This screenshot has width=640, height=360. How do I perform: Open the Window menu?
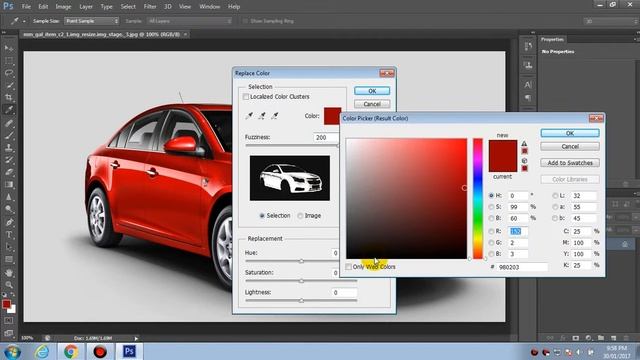coord(209,7)
